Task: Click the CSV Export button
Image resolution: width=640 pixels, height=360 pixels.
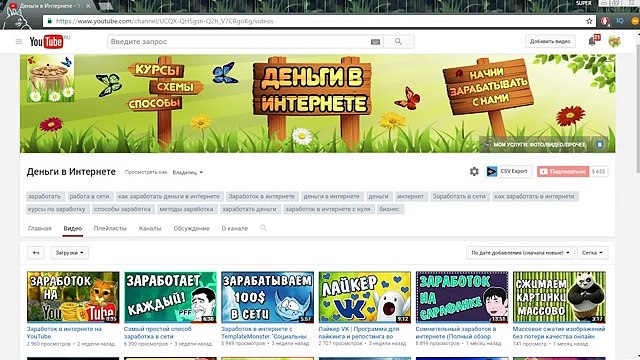Action: [x=508, y=171]
